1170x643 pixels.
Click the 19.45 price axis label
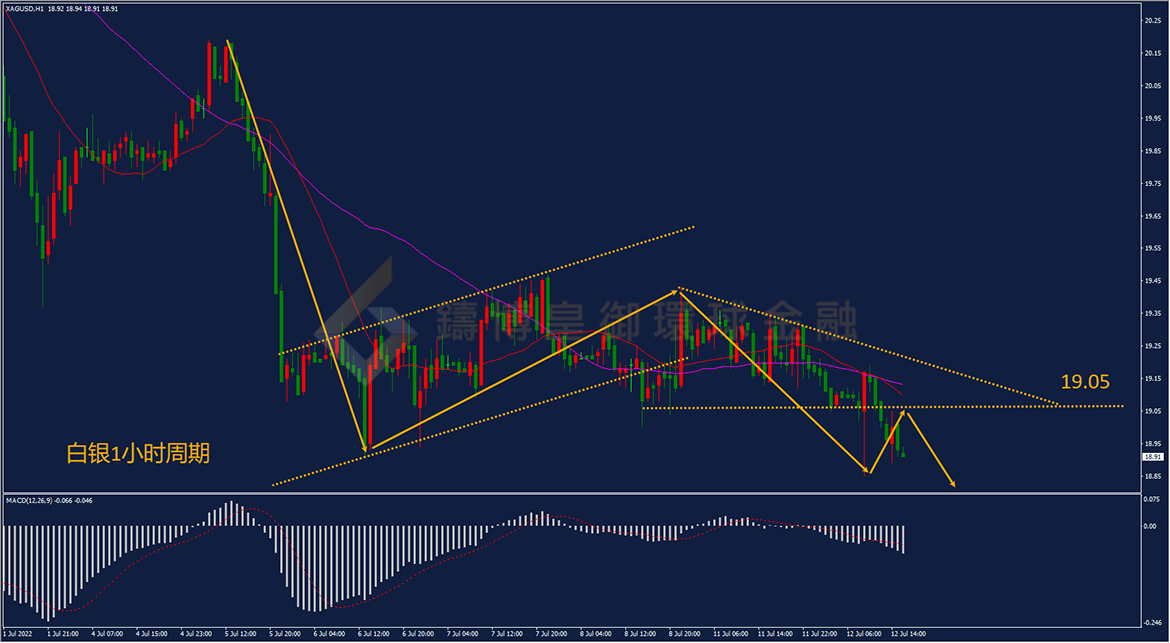point(1154,280)
